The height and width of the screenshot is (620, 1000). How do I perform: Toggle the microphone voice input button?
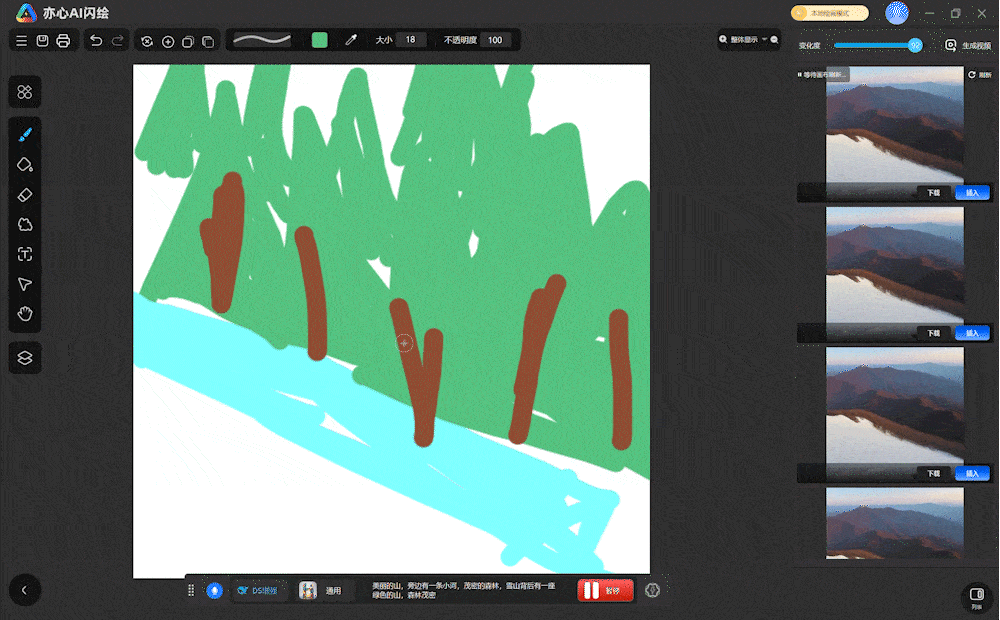pyautogui.click(x=214, y=590)
